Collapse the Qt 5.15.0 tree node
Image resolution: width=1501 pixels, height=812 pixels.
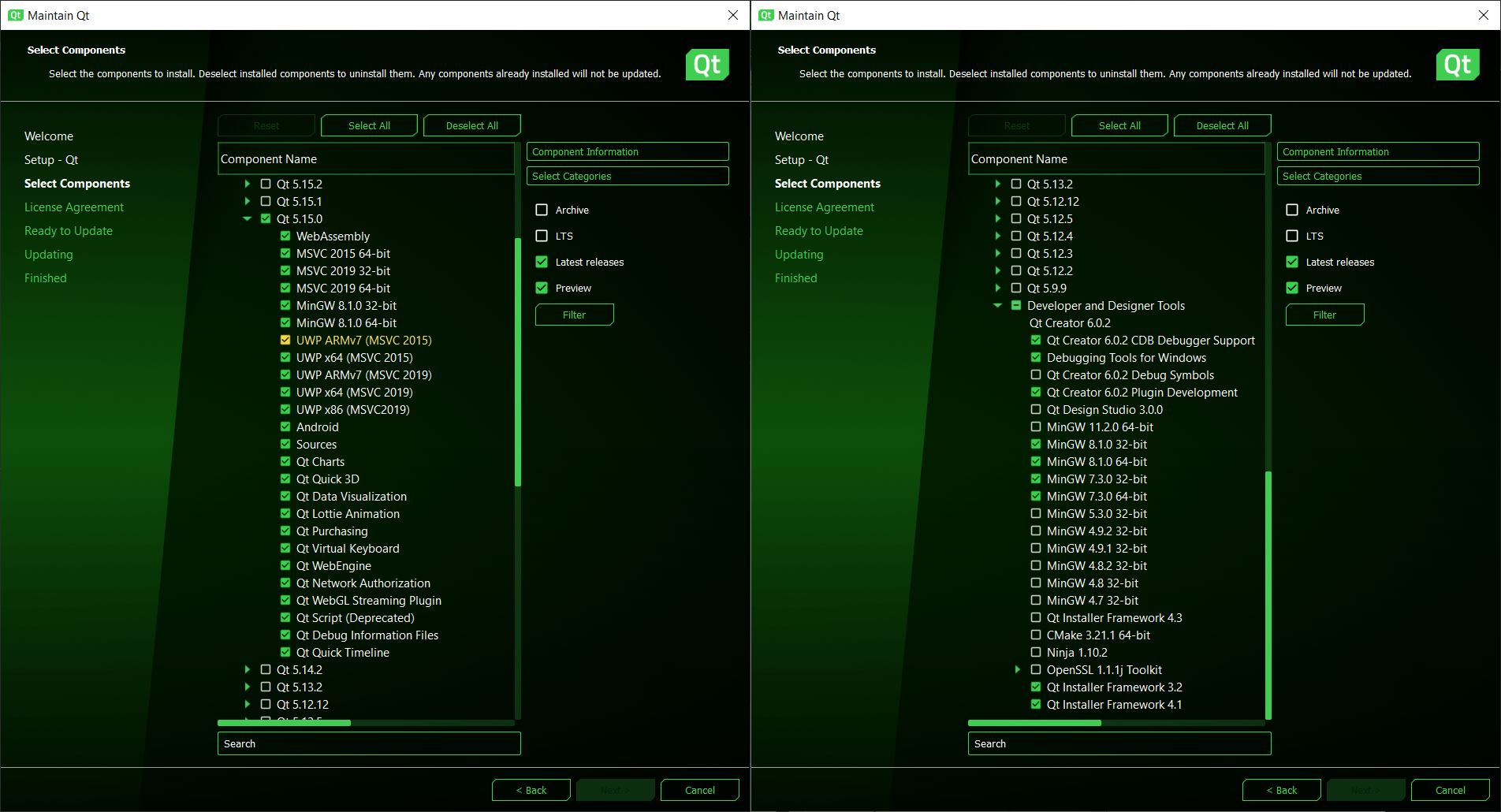click(x=247, y=219)
